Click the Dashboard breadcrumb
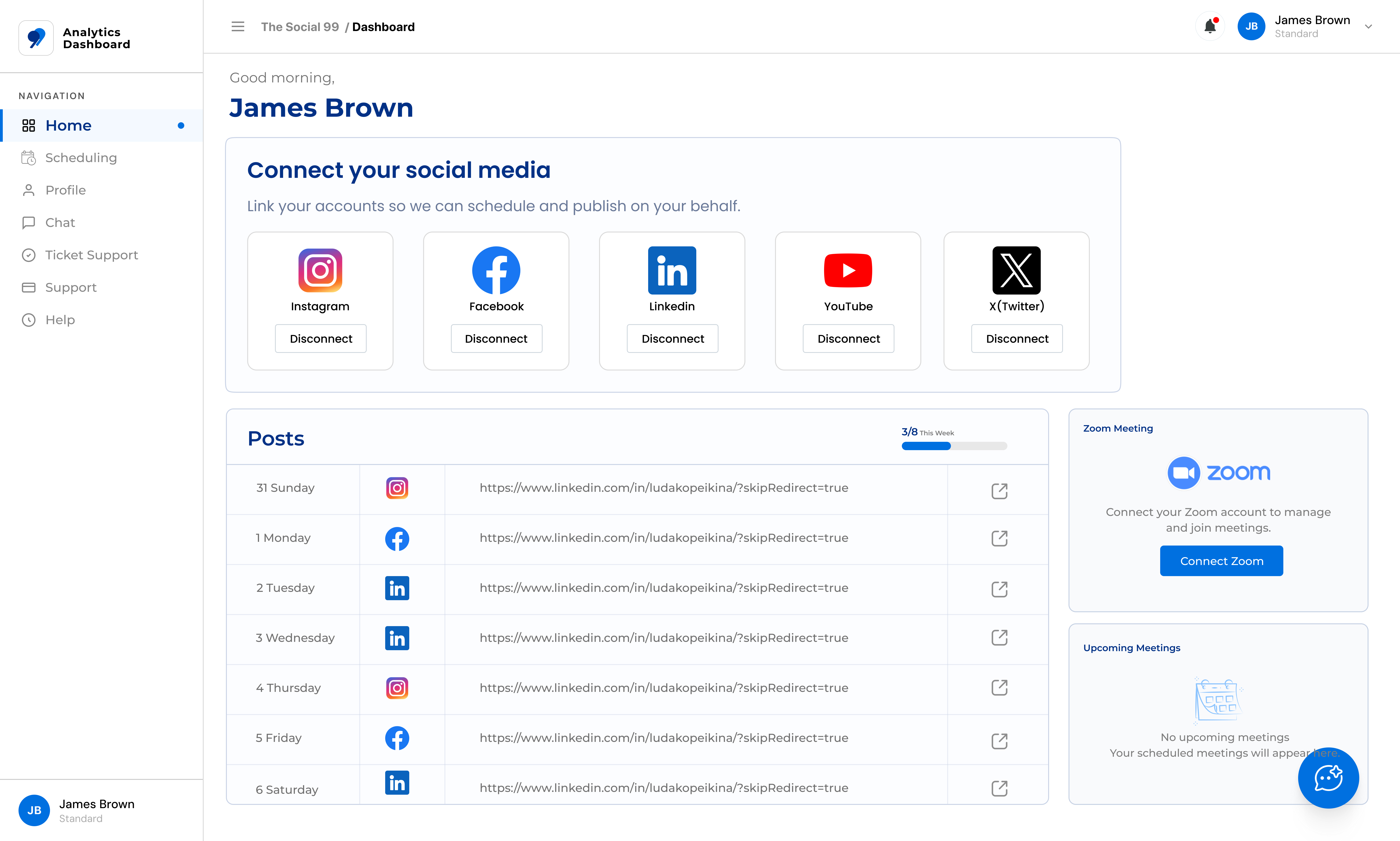This screenshot has width=1400, height=841. (384, 27)
